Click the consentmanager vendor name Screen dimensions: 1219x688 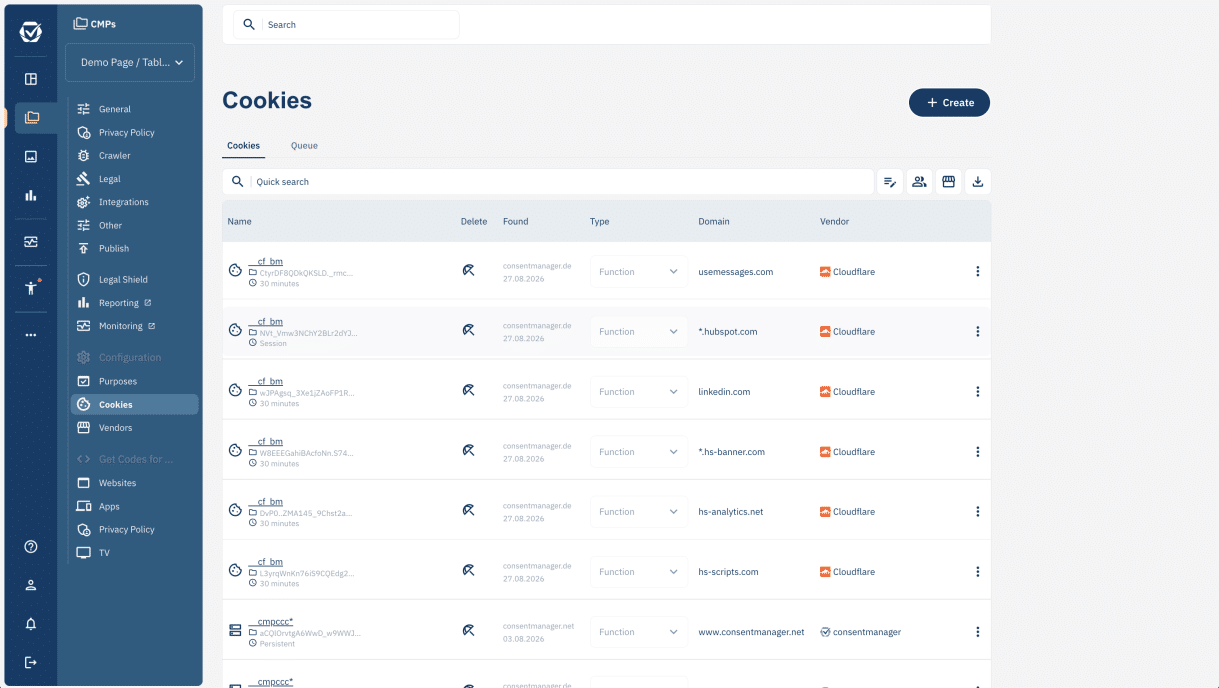[x=867, y=632]
